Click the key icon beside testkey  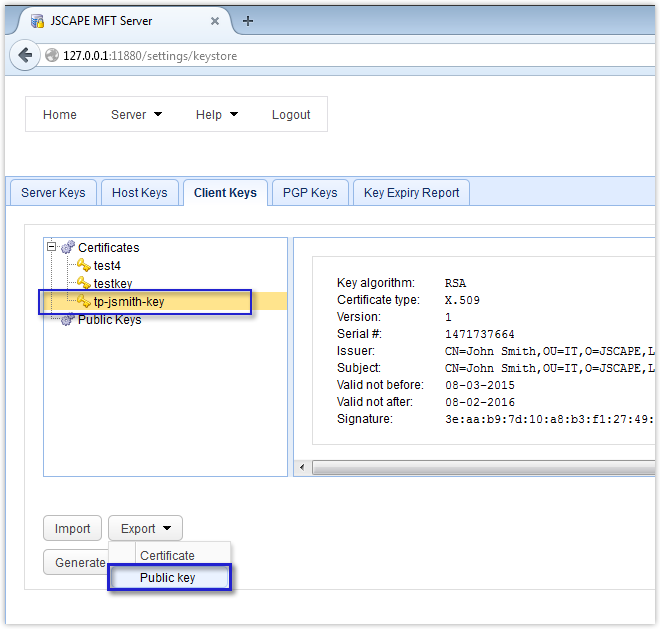coord(84,284)
